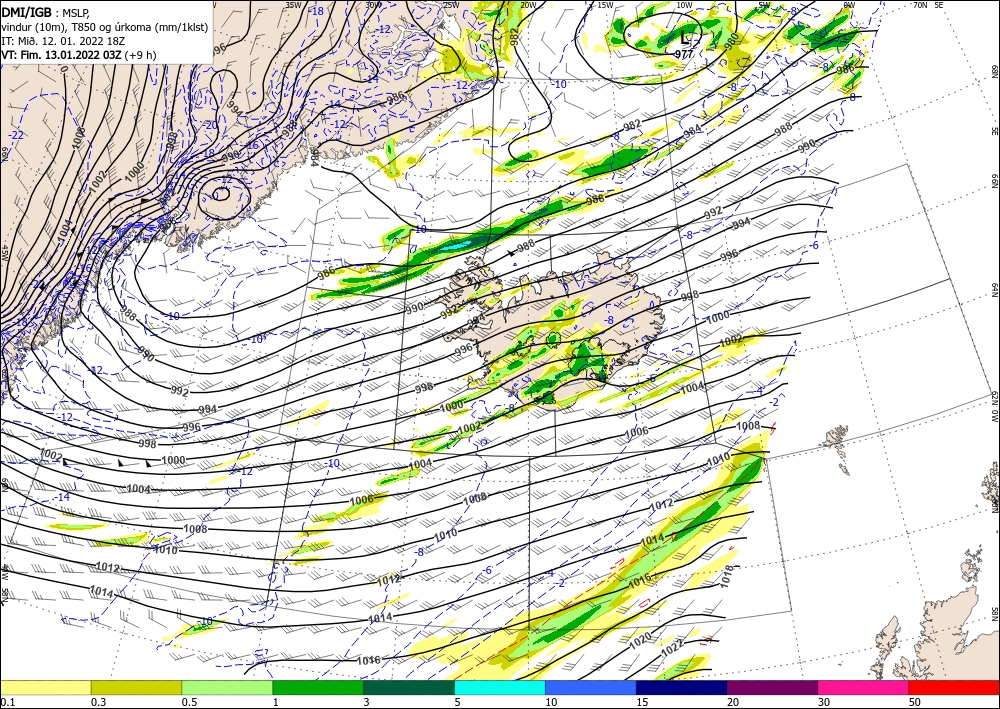Click the blue 10 mm legend swatch
Viewport: 1000px width, 709px height.
point(591,687)
